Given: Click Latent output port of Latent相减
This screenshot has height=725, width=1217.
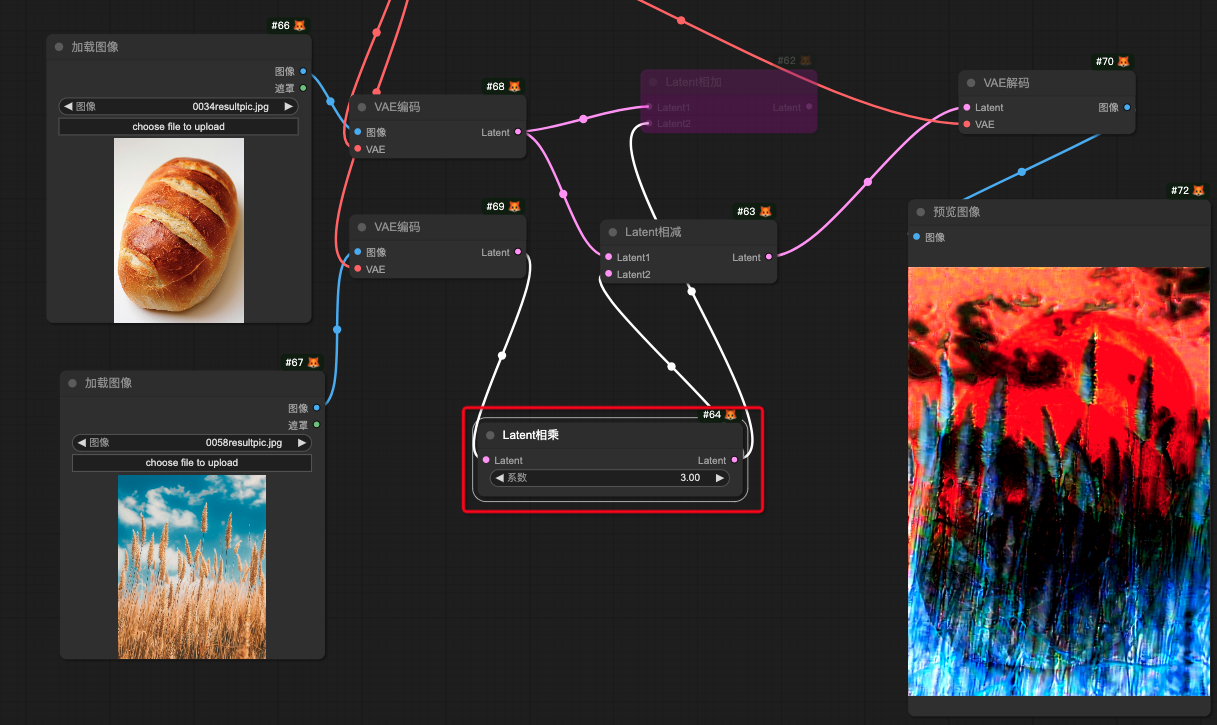Looking at the screenshot, I should [x=769, y=257].
